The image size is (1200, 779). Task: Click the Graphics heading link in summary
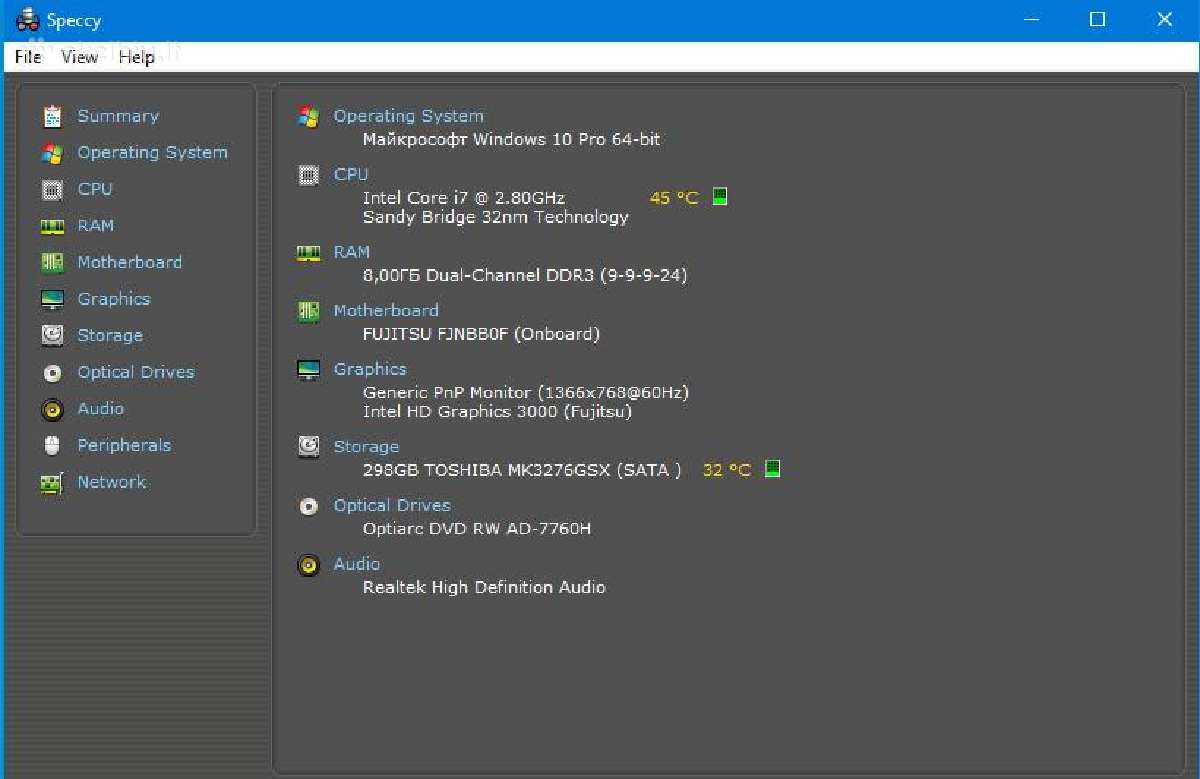[x=370, y=369]
